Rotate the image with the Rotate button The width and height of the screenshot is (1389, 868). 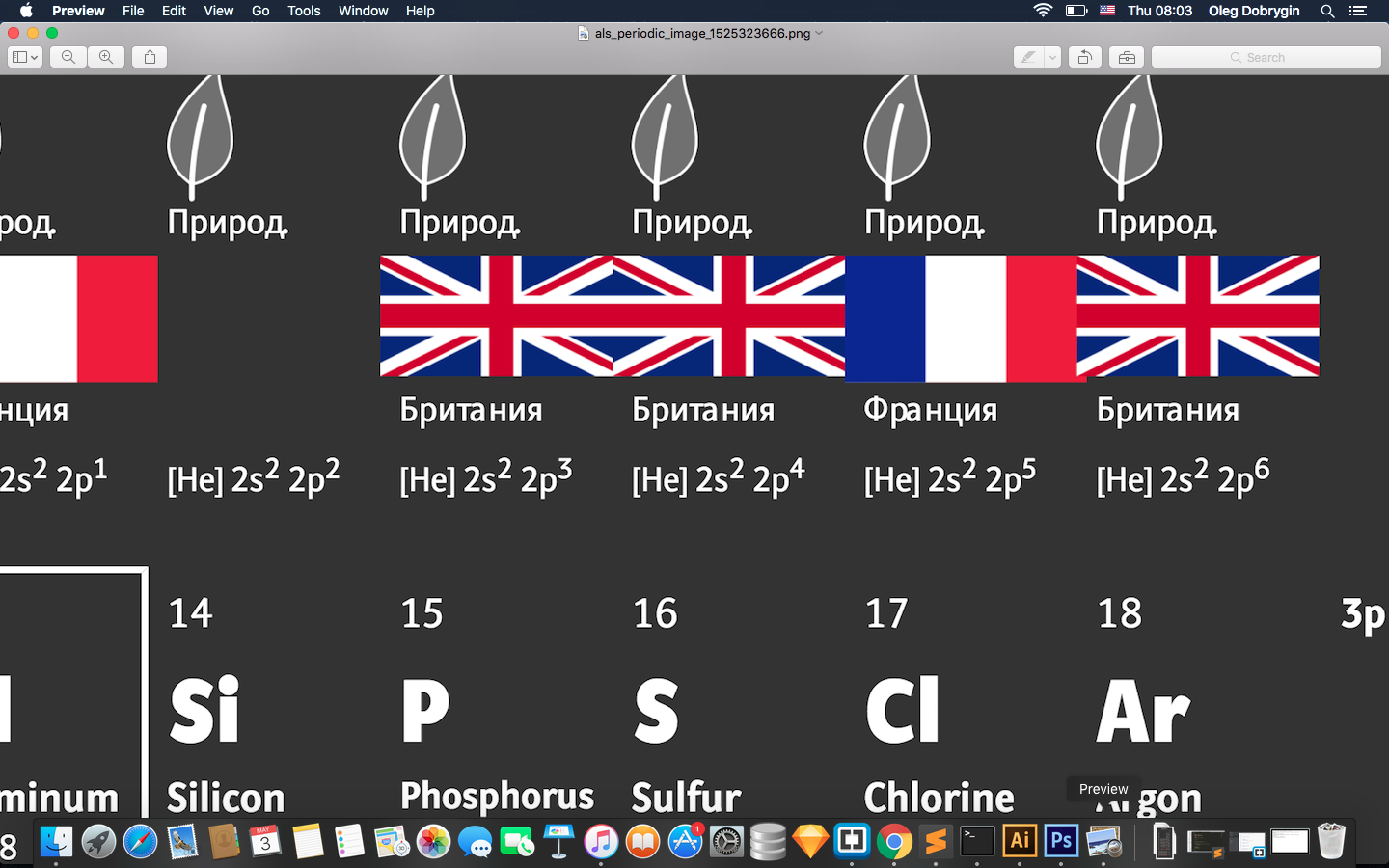coord(1084,57)
